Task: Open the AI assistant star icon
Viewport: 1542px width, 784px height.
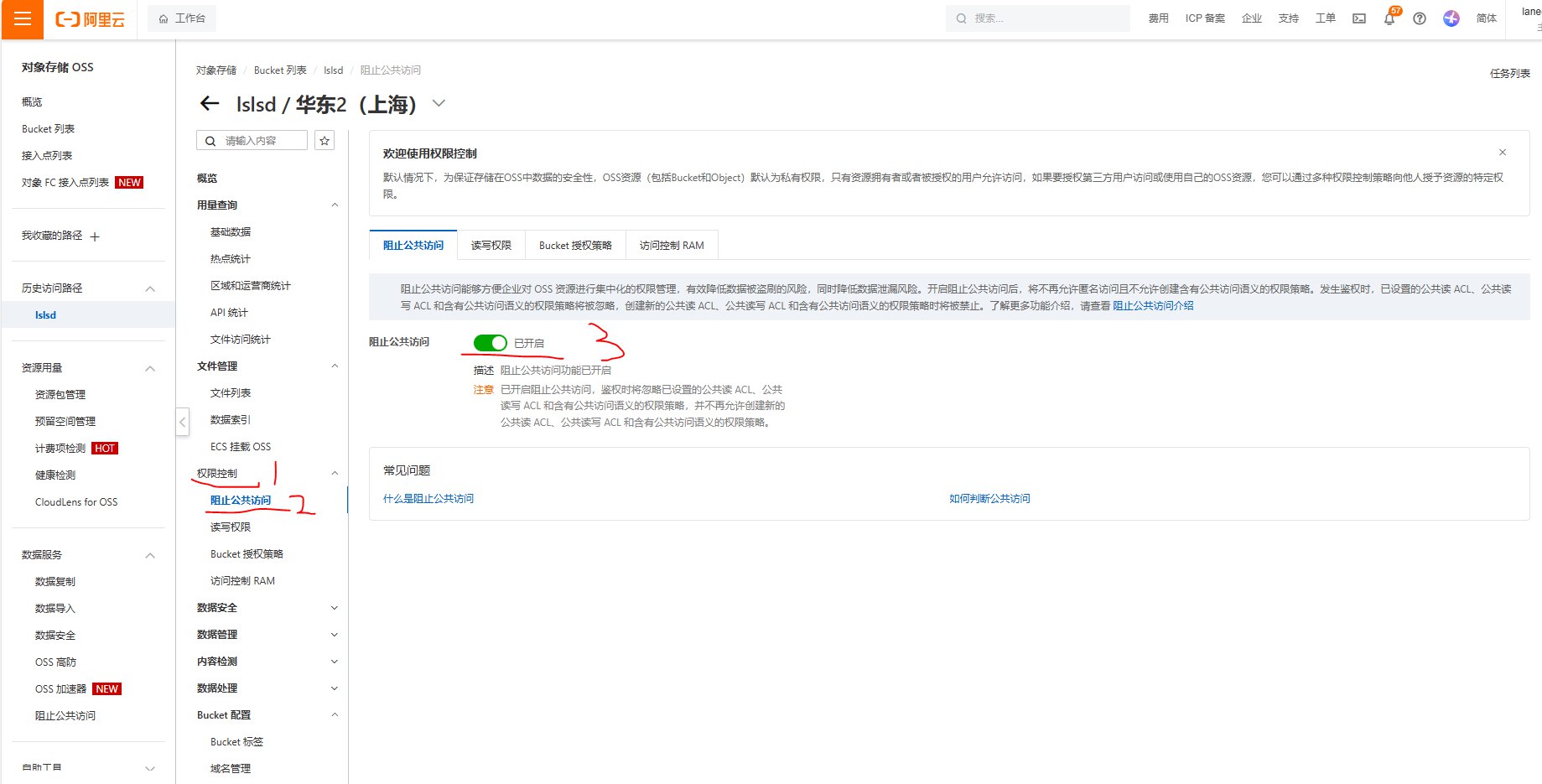Action: pos(1451,18)
